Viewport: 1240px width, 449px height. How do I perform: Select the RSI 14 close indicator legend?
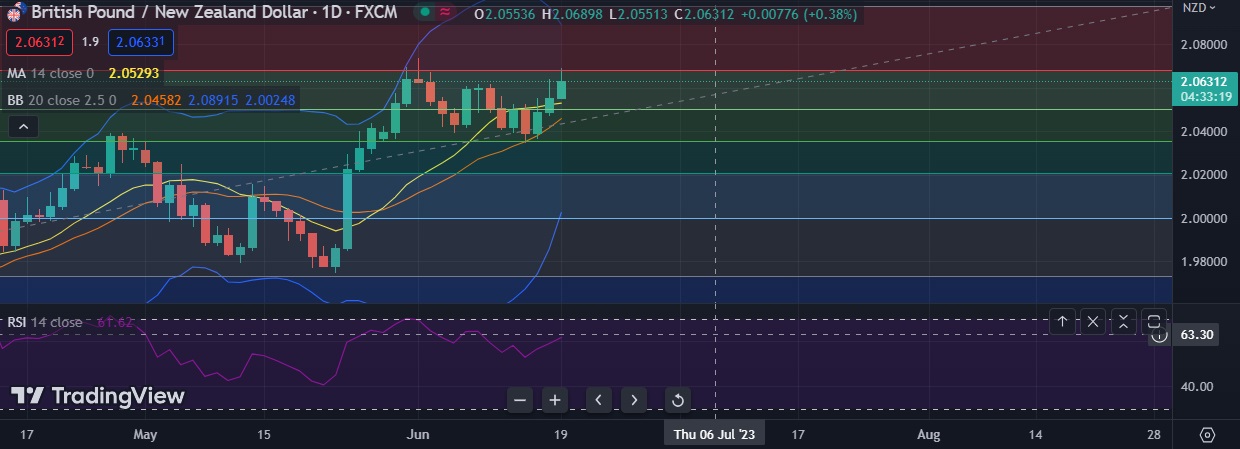point(44,322)
